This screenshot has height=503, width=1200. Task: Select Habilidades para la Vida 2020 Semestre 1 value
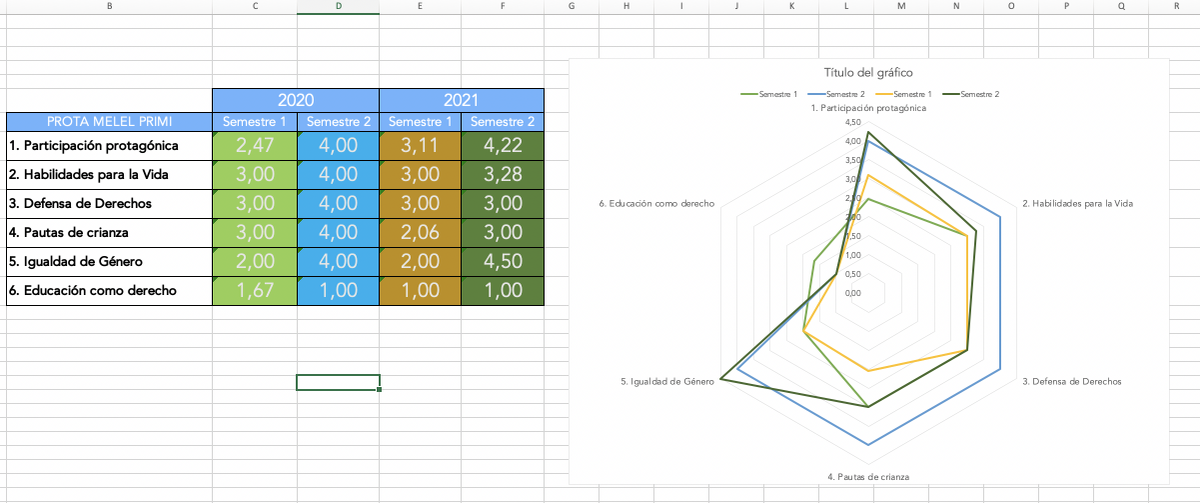click(x=255, y=175)
